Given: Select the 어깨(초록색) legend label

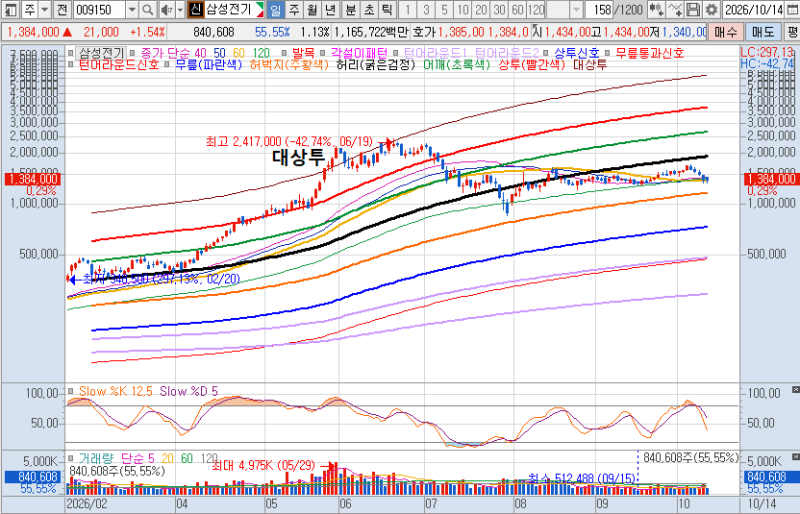Looking at the screenshot, I should (457, 65).
